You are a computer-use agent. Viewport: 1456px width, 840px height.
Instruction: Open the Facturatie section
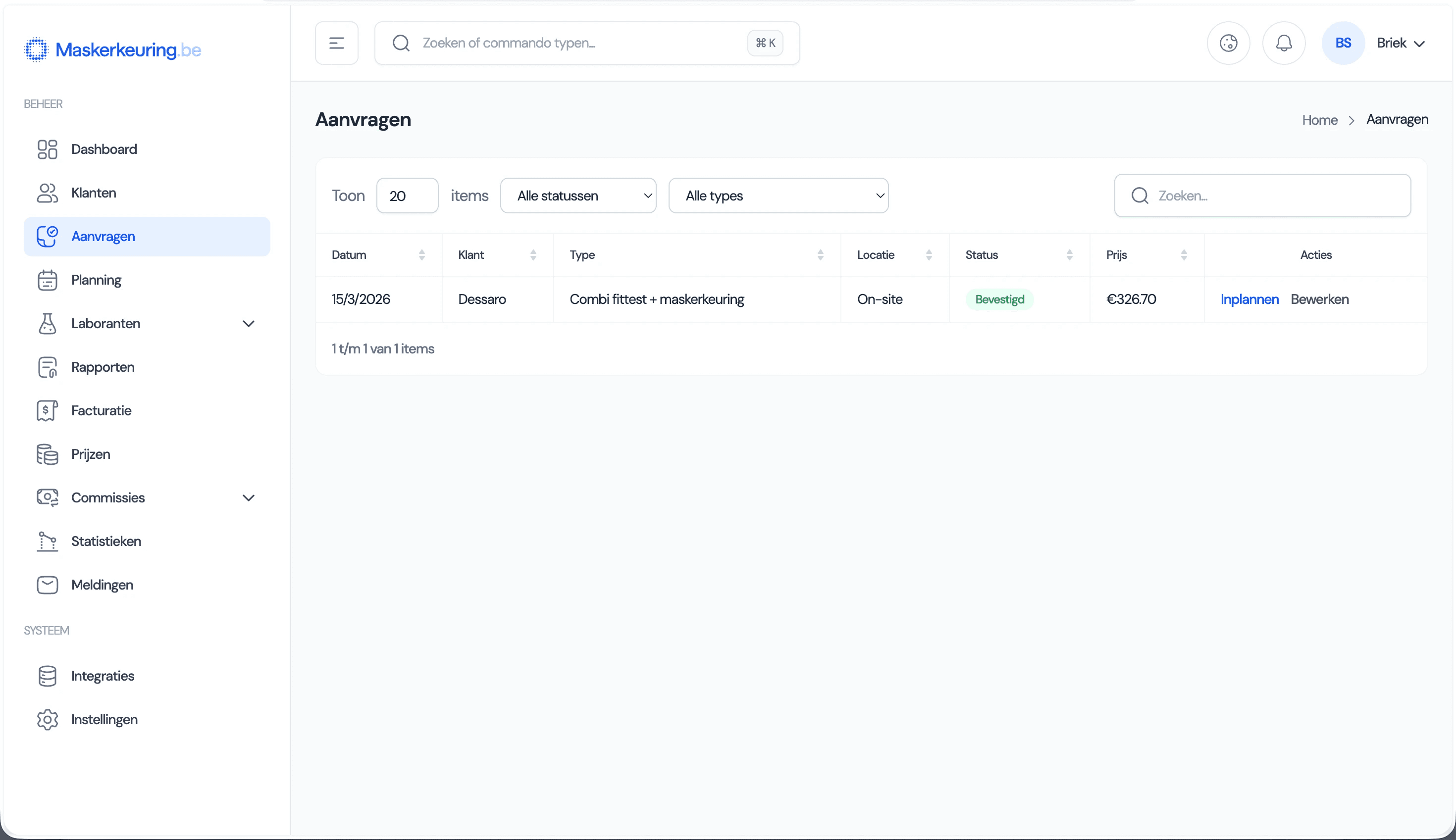click(x=101, y=411)
